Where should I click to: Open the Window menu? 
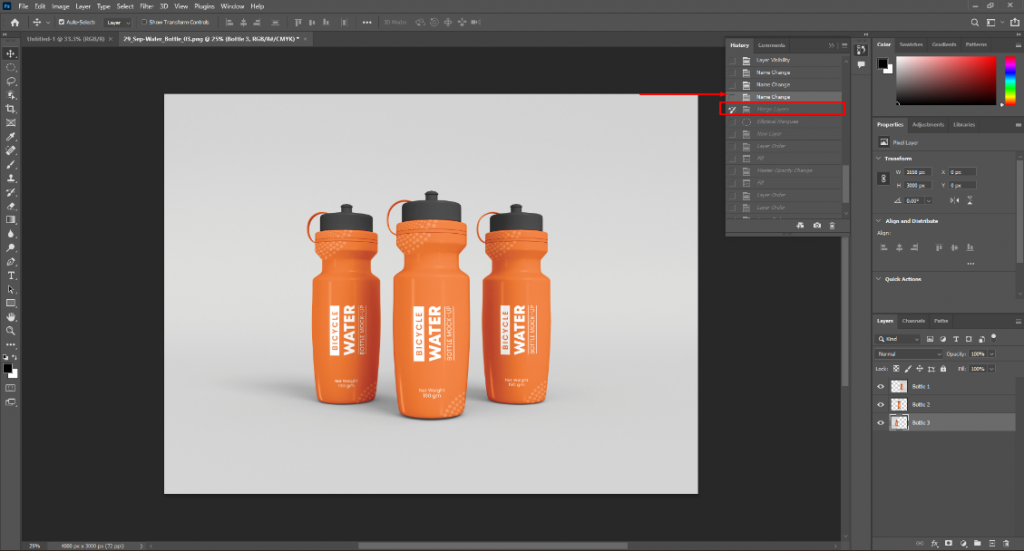click(232, 7)
